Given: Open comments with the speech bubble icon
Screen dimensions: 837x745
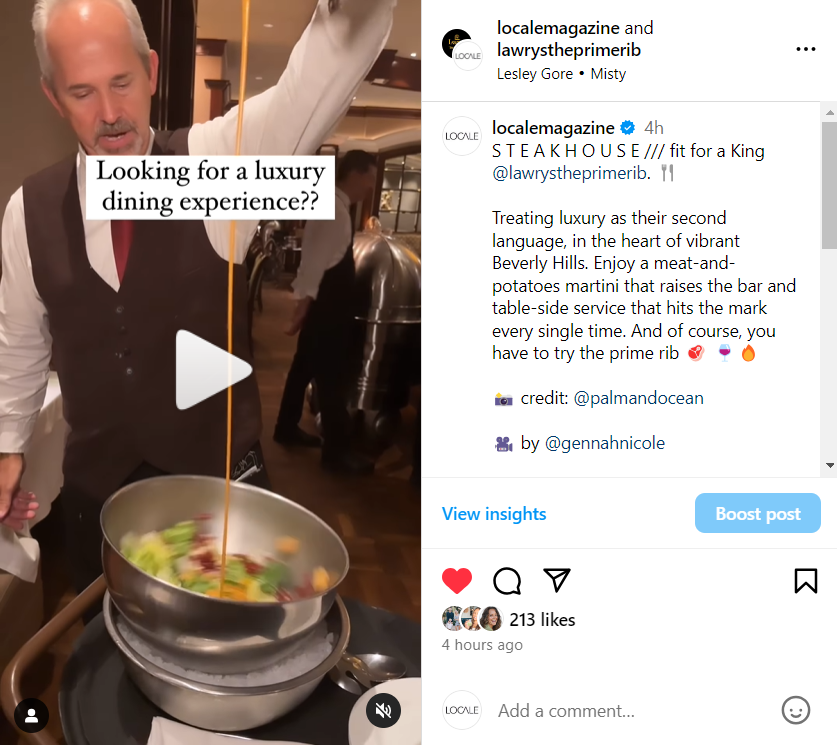Looking at the screenshot, I should [507, 581].
